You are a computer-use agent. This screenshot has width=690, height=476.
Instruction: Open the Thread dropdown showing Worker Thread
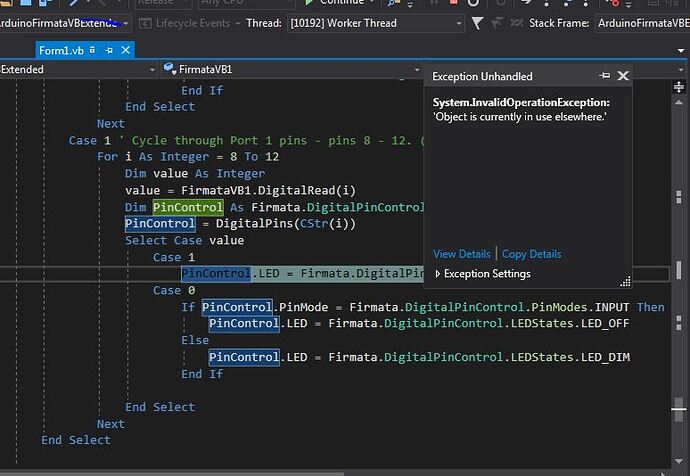pyautogui.click(x=375, y=23)
